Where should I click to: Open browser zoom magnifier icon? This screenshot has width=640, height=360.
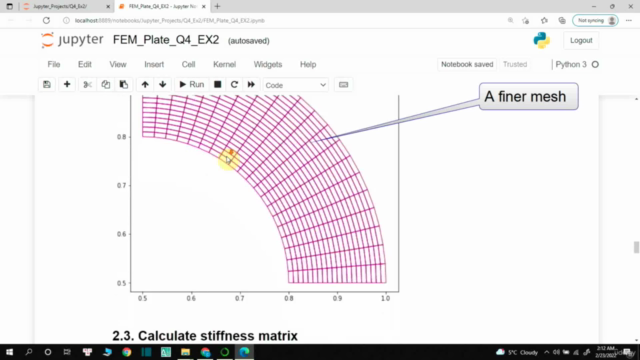pos(510,20)
